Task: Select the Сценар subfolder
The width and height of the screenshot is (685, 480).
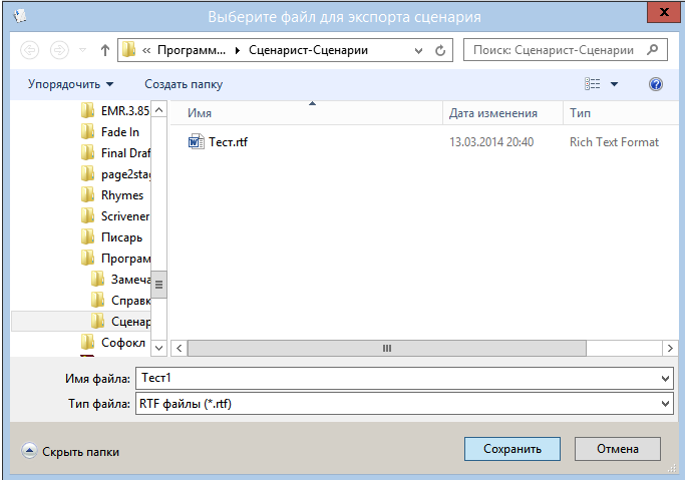Action: (121, 321)
